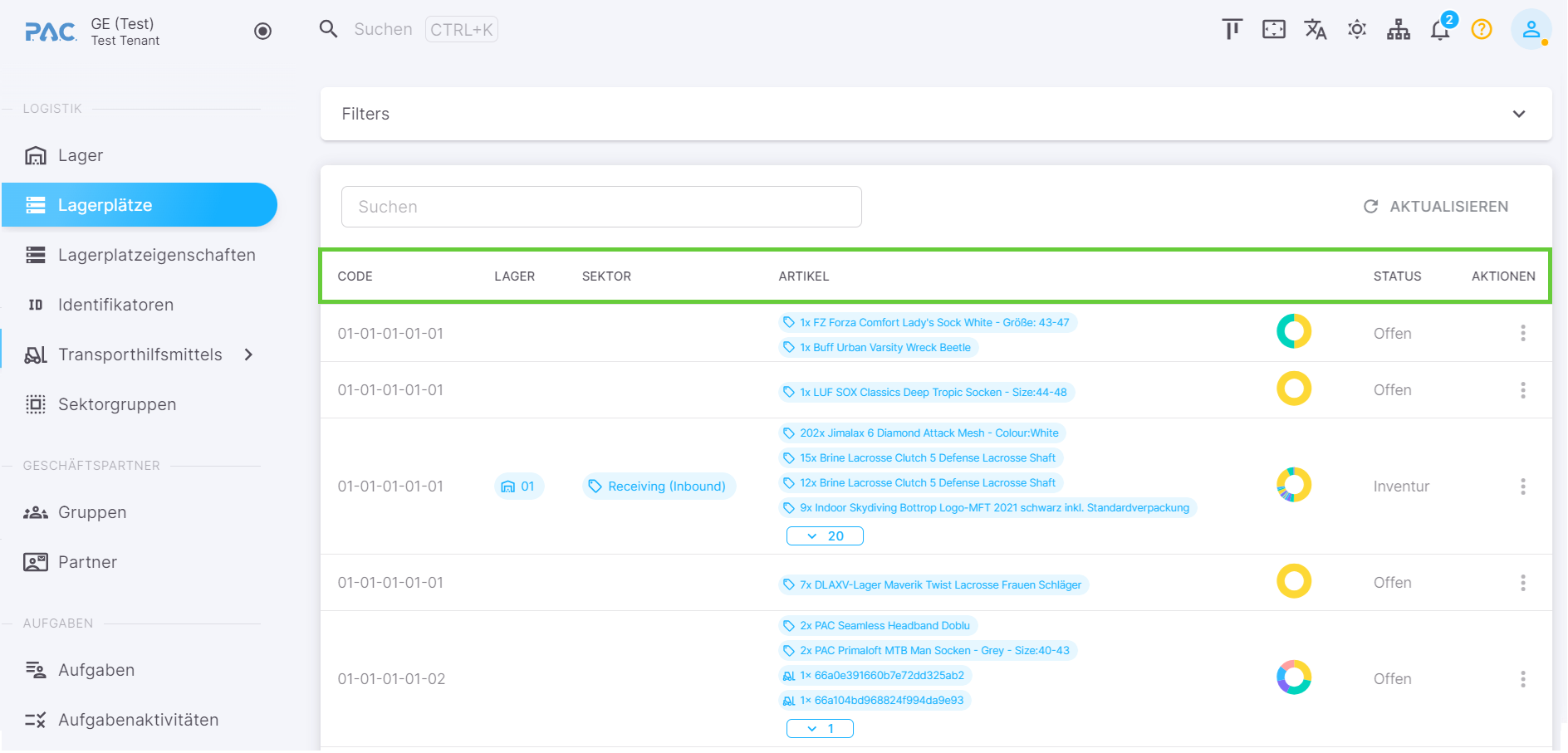Sort by SEKTOR column header
The image size is (1568, 753).
[x=606, y=276]
